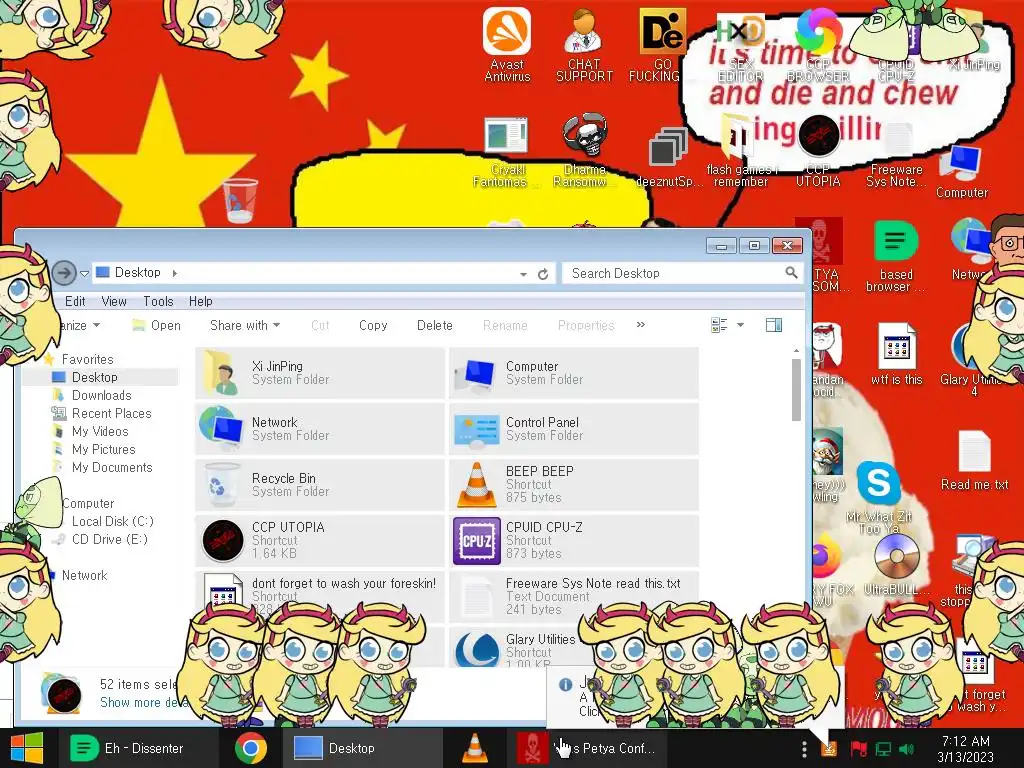This screenshot has width=1024, height=768.
Task: Select Local Disk (C:) in tree
Action: tap(112, 521)
